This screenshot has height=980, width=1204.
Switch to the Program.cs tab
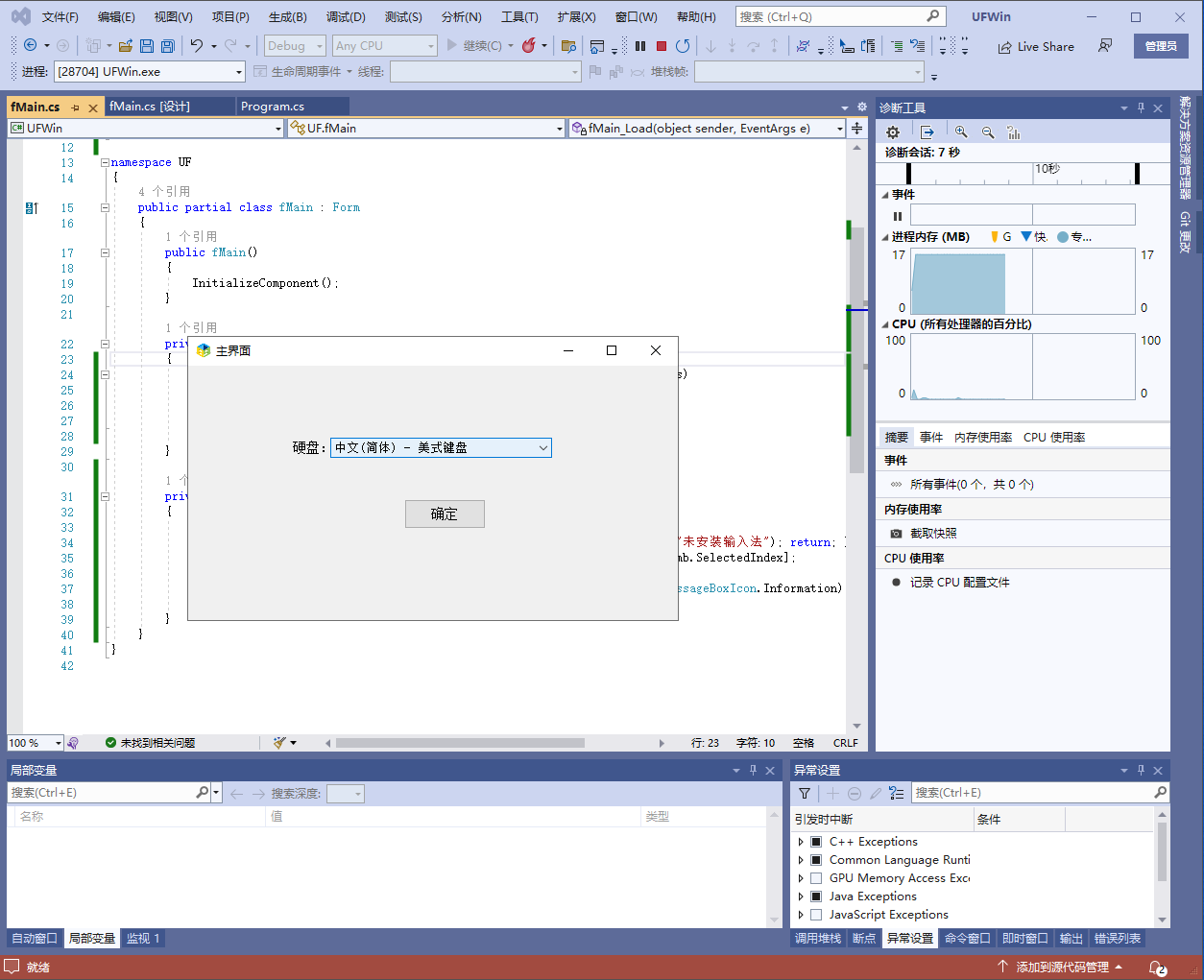[x=273, y=107]
